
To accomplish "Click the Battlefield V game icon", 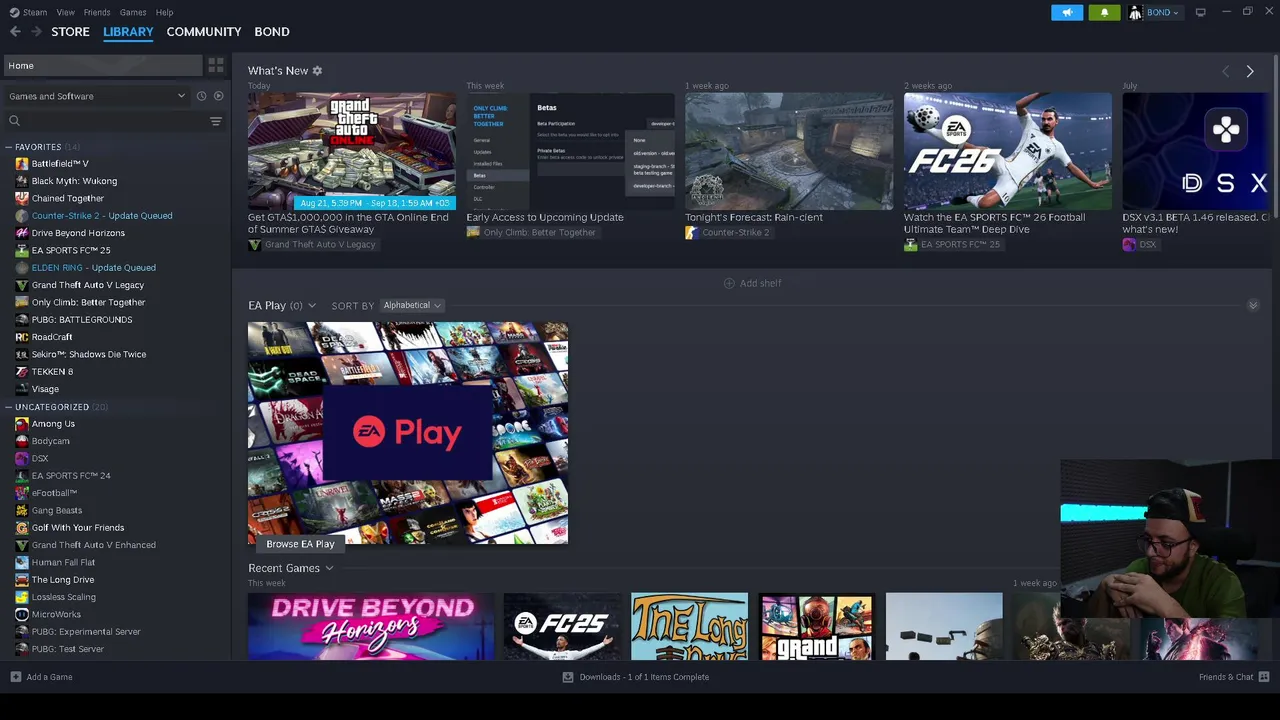I will click(22, 164).
